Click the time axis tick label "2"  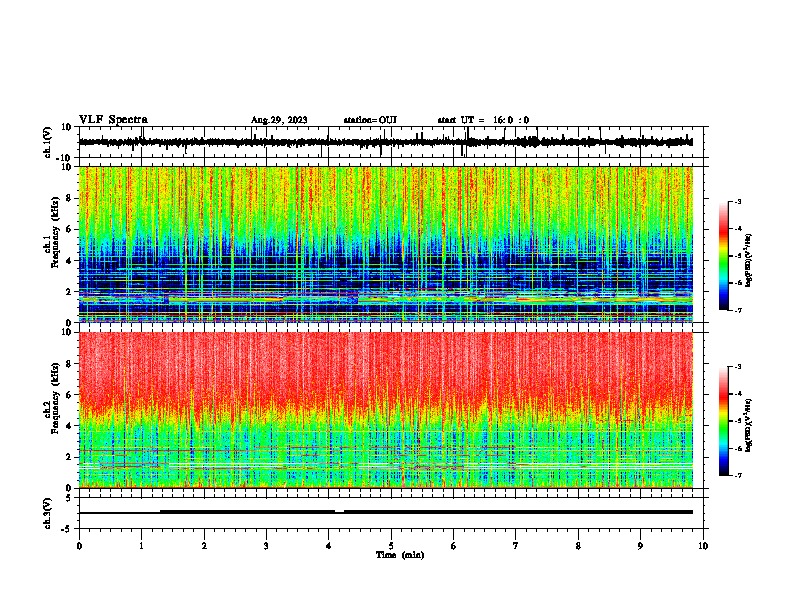point(204,546)
